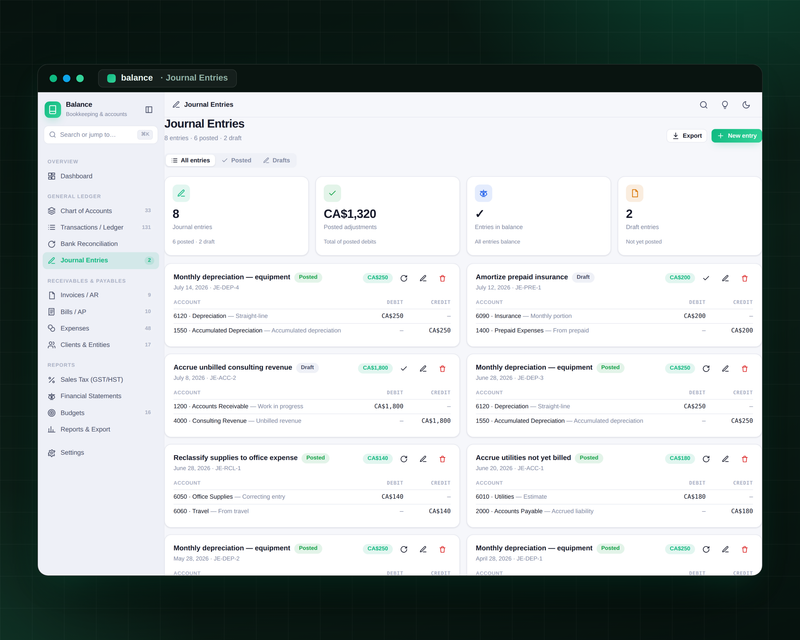The image size is (800, 640).
Task: Edit the July 14 Monthly depreciation entry
Action: coord(423,278)
